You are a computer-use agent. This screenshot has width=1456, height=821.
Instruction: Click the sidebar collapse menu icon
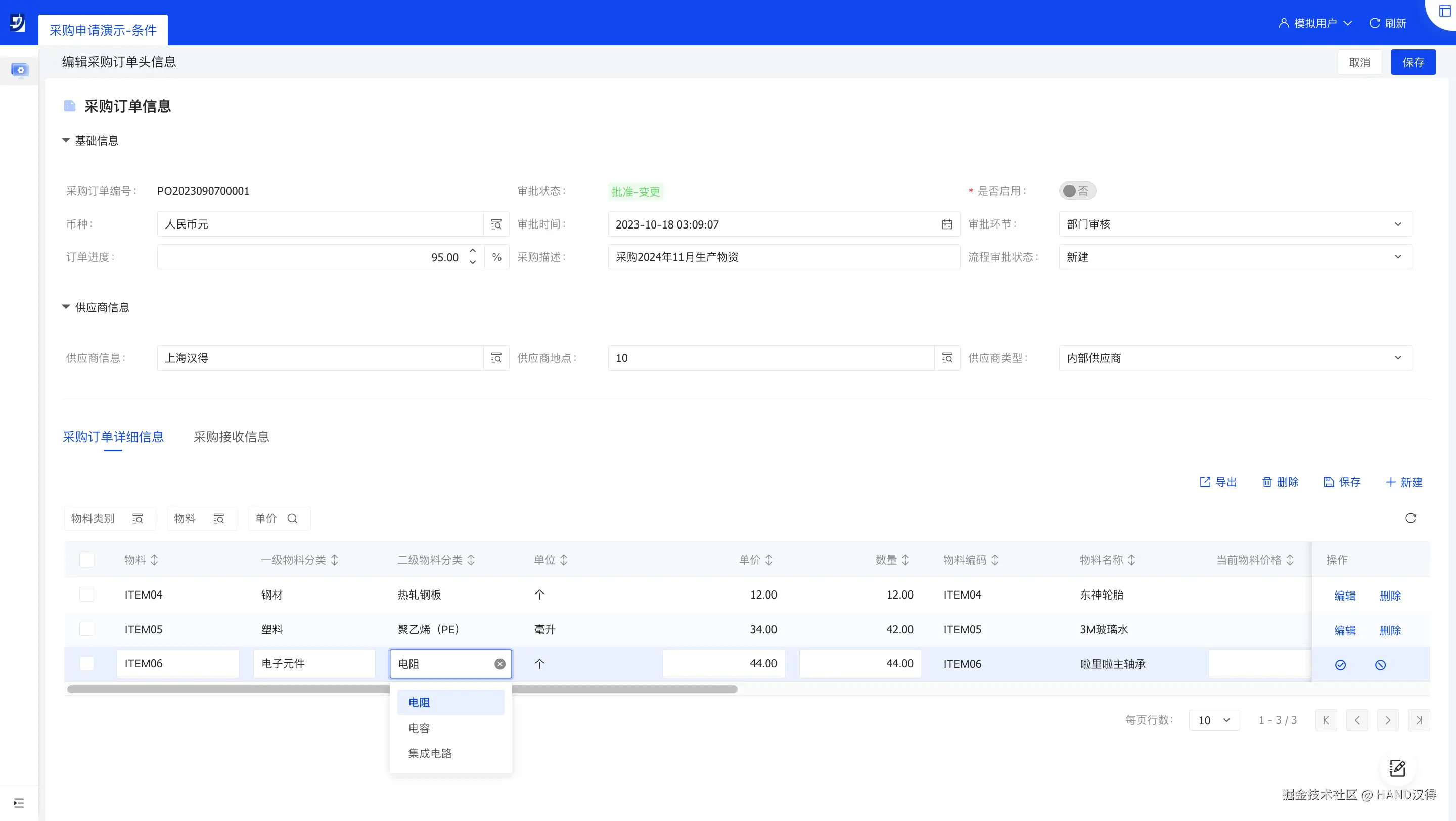pyautogui.click(x=19, y=803)
